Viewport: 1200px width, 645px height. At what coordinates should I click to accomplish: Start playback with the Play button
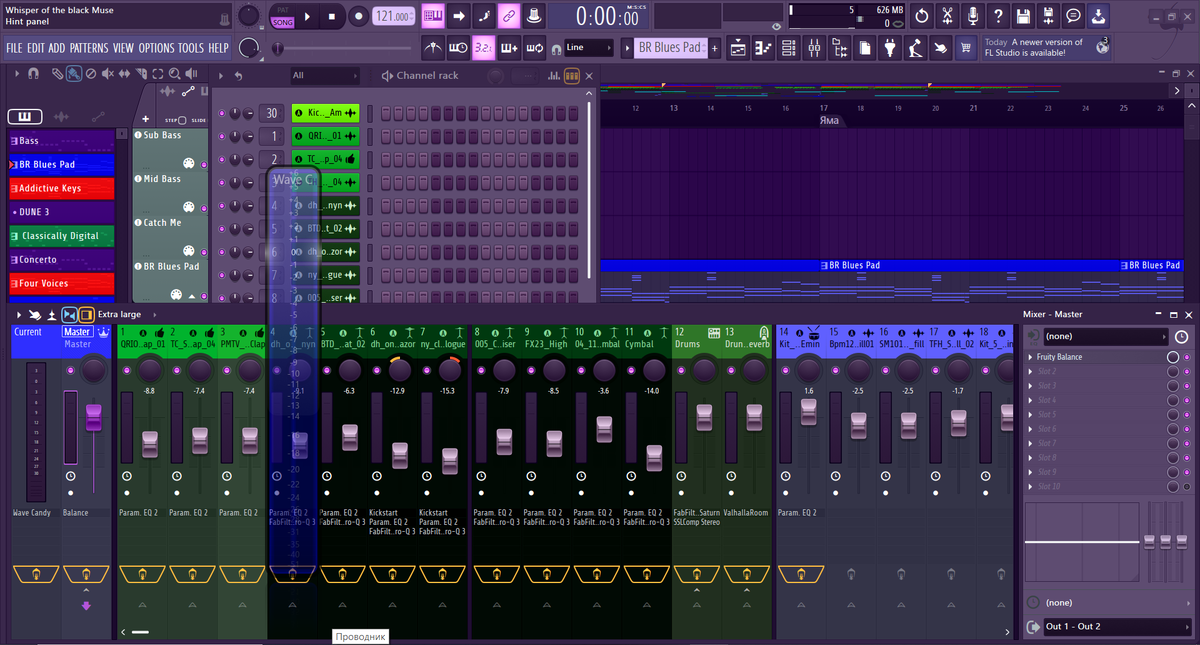tap(308, 16)
